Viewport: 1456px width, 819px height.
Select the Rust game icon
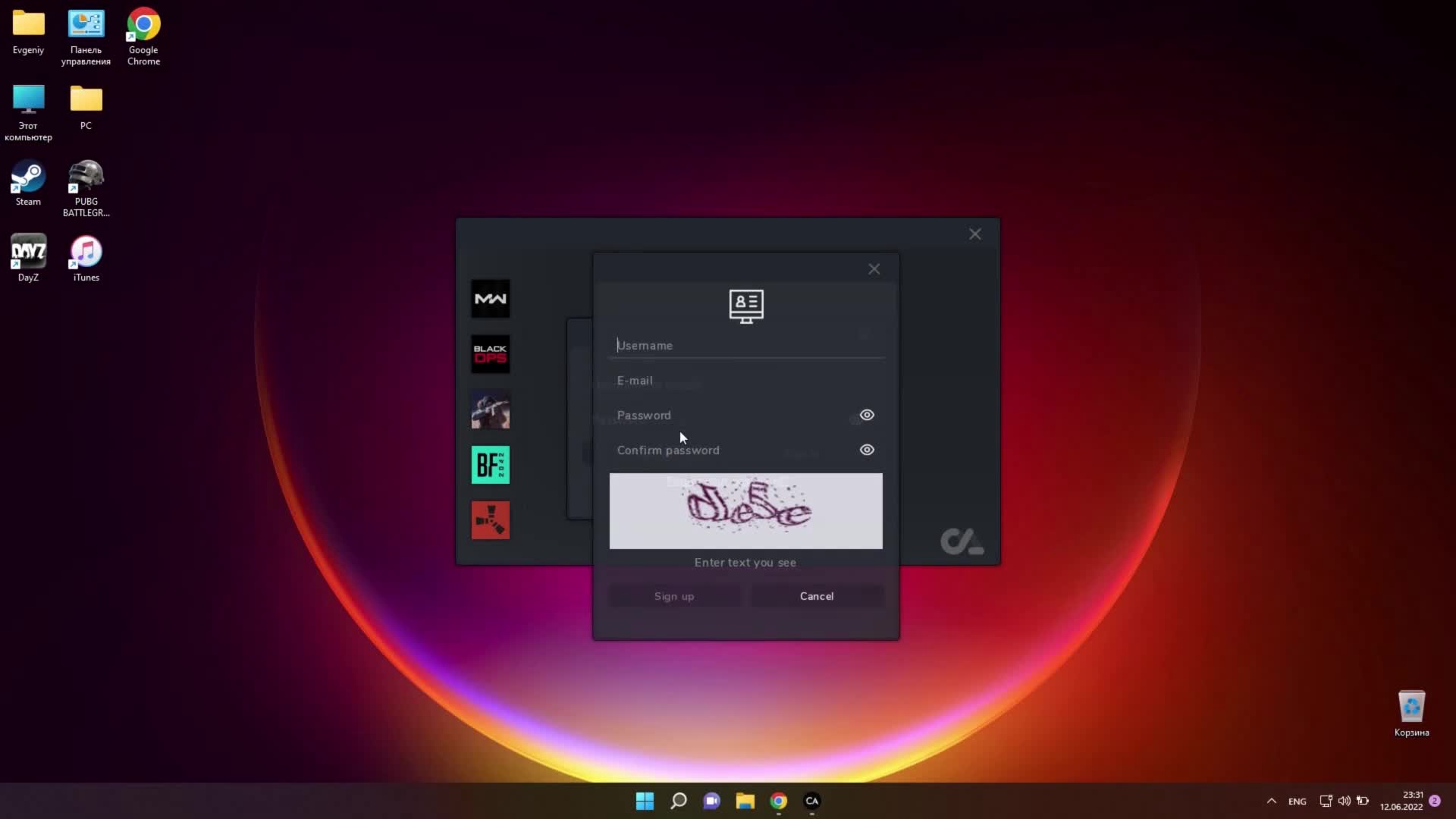[491, 520]
